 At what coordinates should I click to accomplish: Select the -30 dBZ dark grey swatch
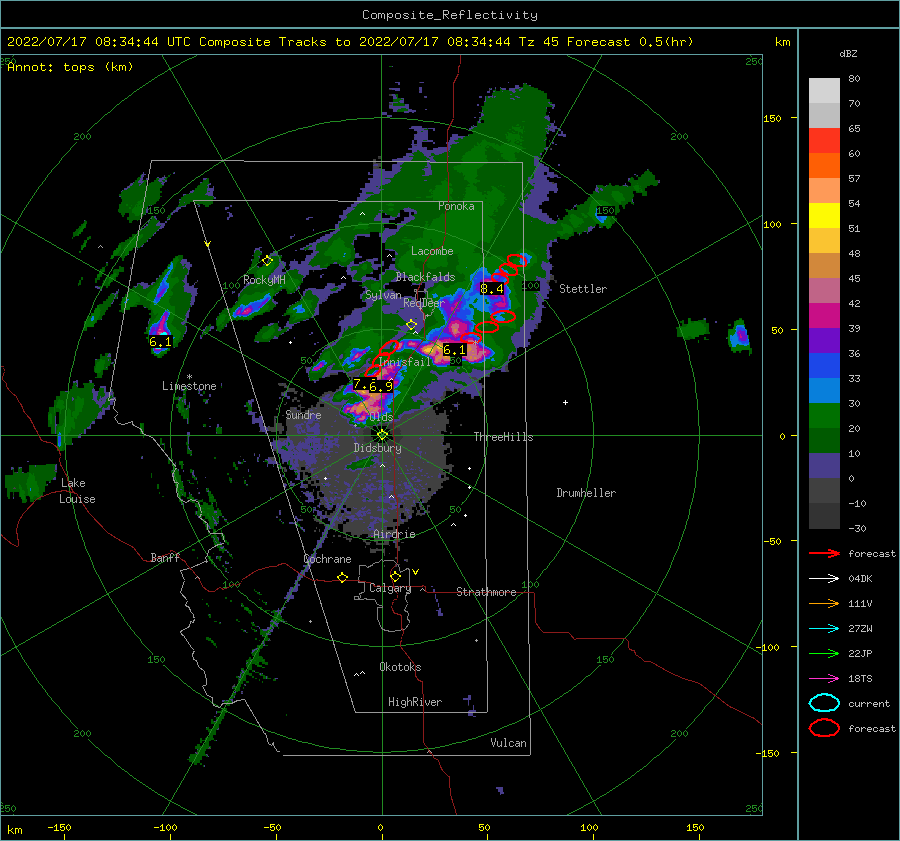click(824, 516)
